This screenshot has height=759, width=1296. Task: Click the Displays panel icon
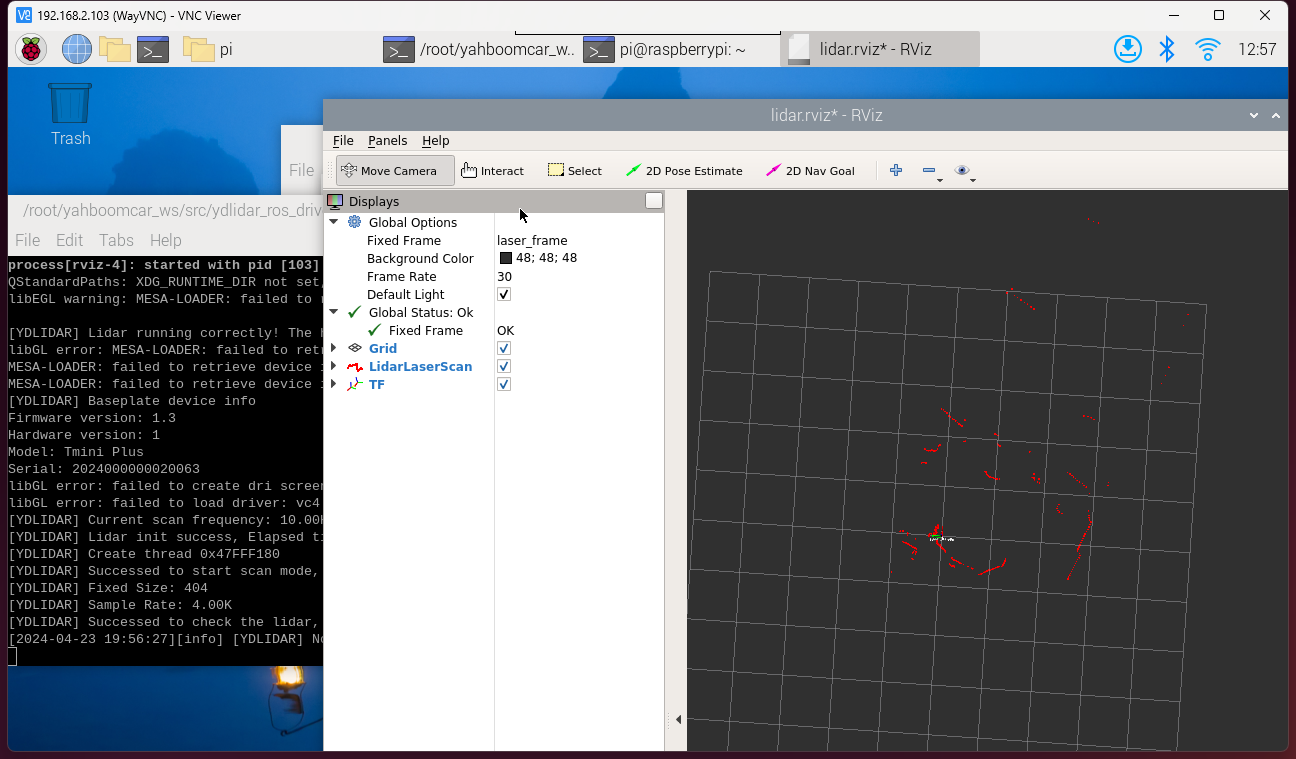click(x=335, y=201)
